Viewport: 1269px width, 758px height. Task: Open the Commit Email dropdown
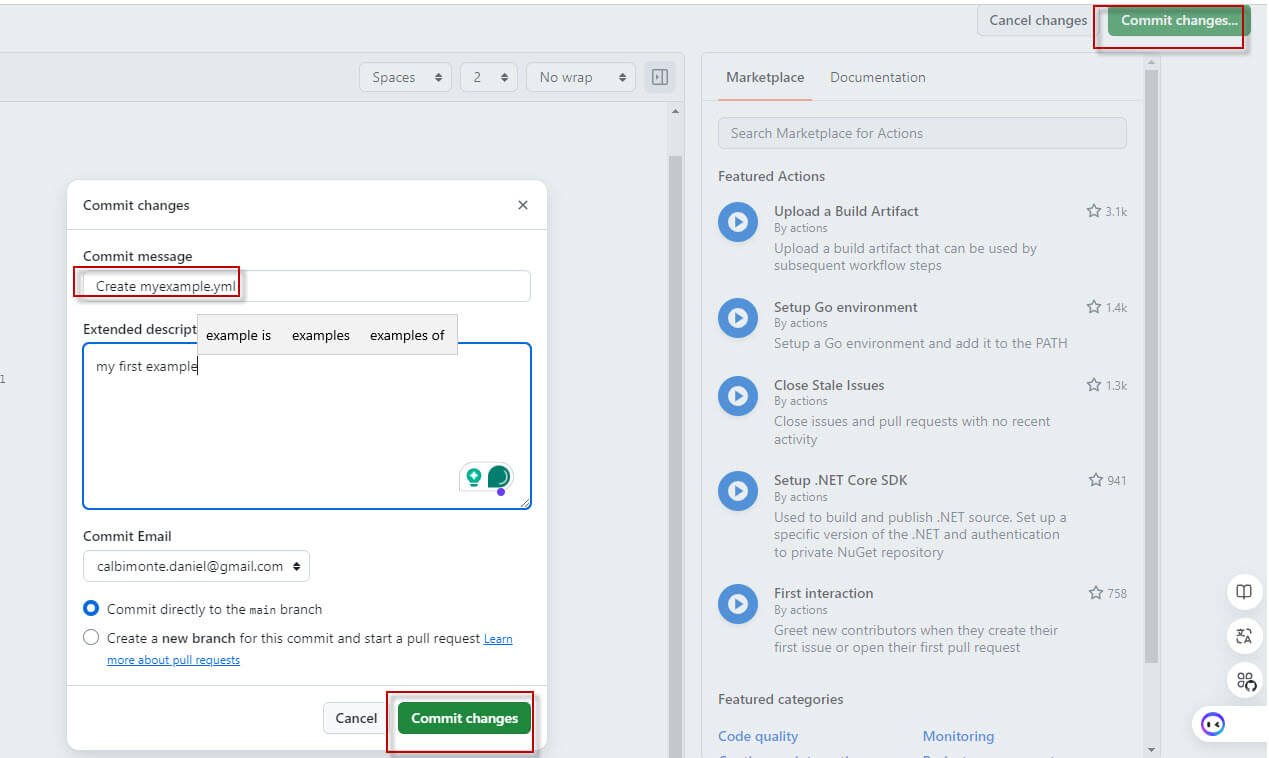point(196,565)
